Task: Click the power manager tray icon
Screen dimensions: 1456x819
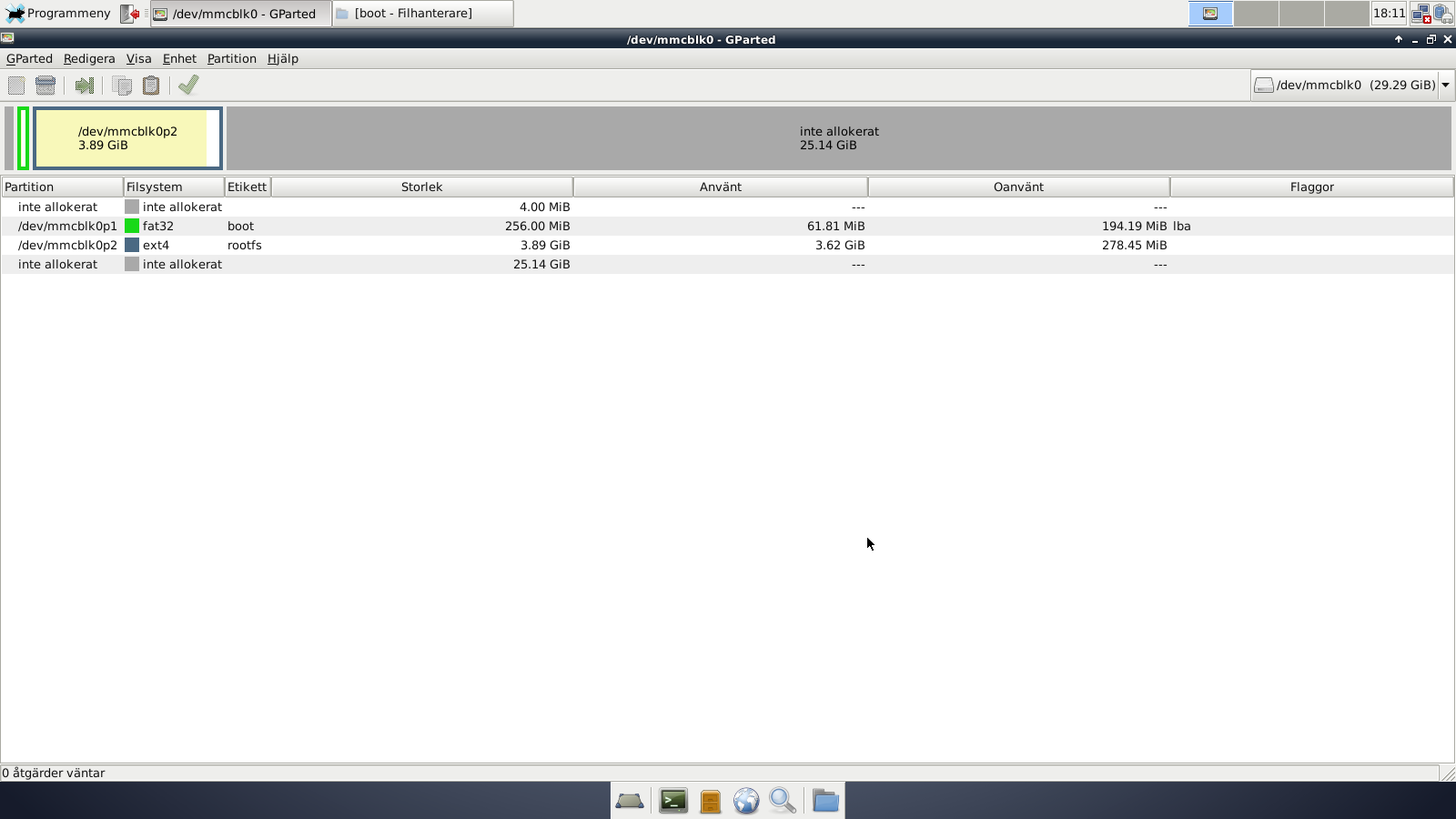Action: [1443, 14]
